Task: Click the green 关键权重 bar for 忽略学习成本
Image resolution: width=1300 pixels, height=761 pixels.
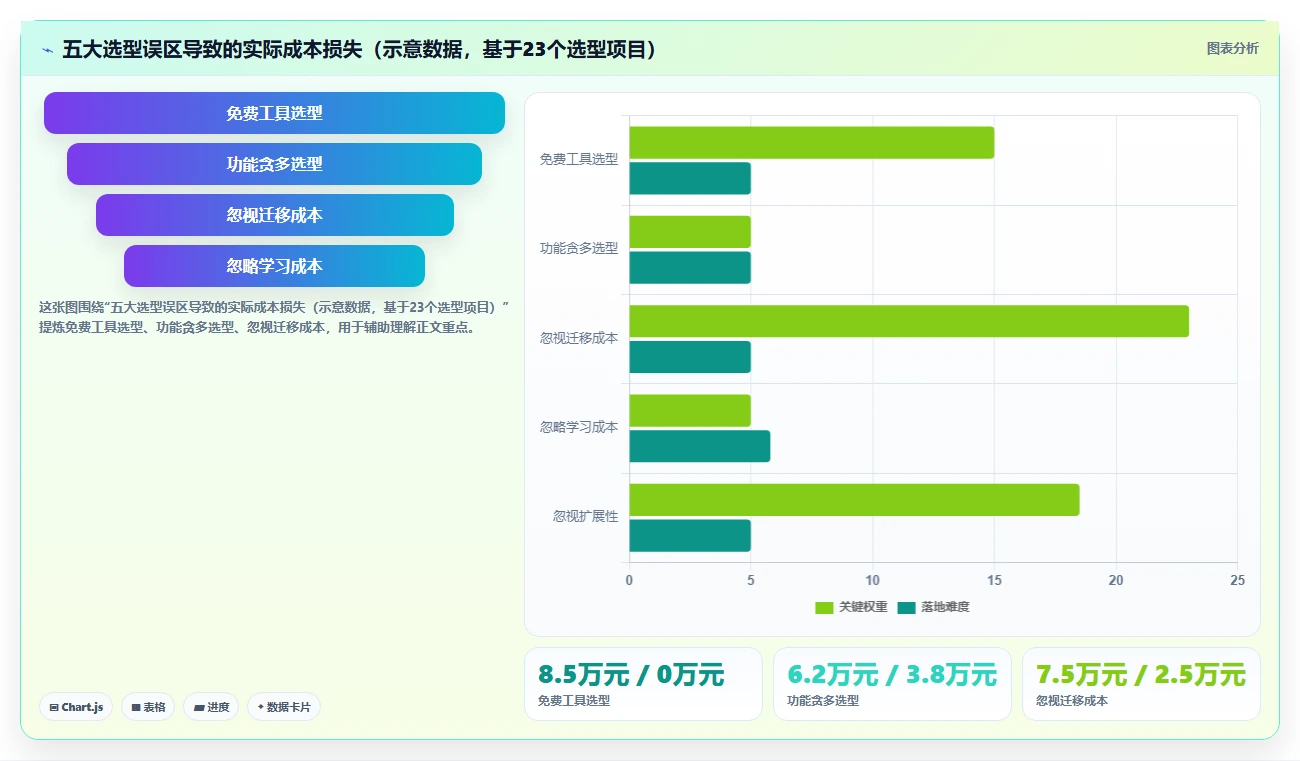Action: click(689, 410)
